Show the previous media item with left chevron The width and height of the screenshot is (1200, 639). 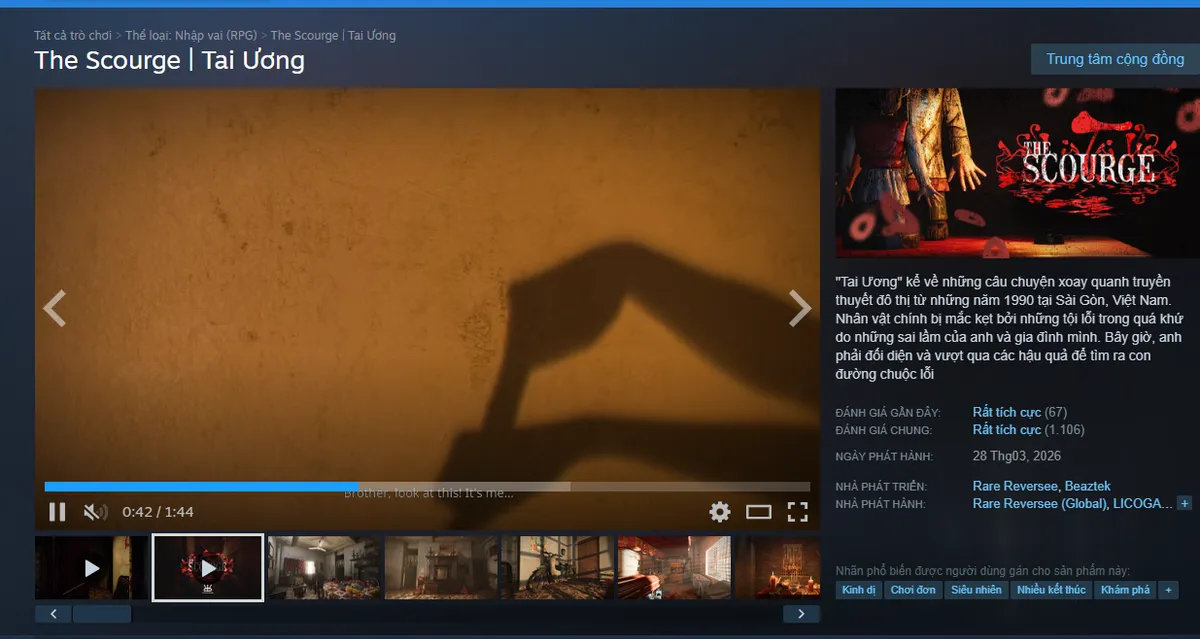[54, 308]
